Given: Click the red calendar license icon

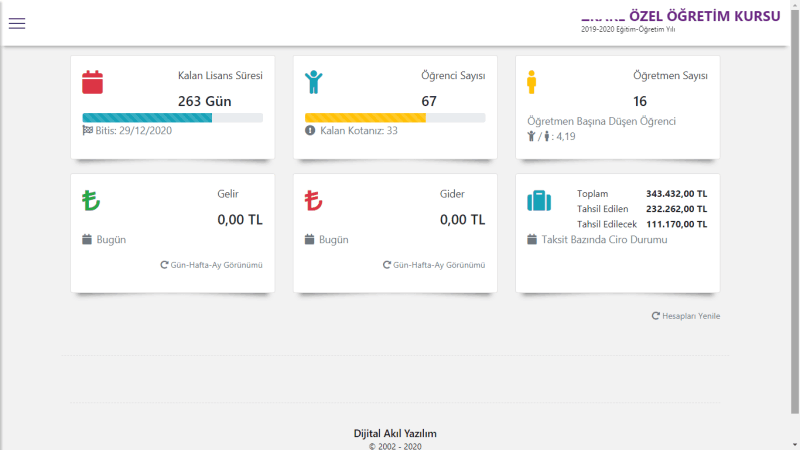Looking at the screenshot, I should coord(92,82).
